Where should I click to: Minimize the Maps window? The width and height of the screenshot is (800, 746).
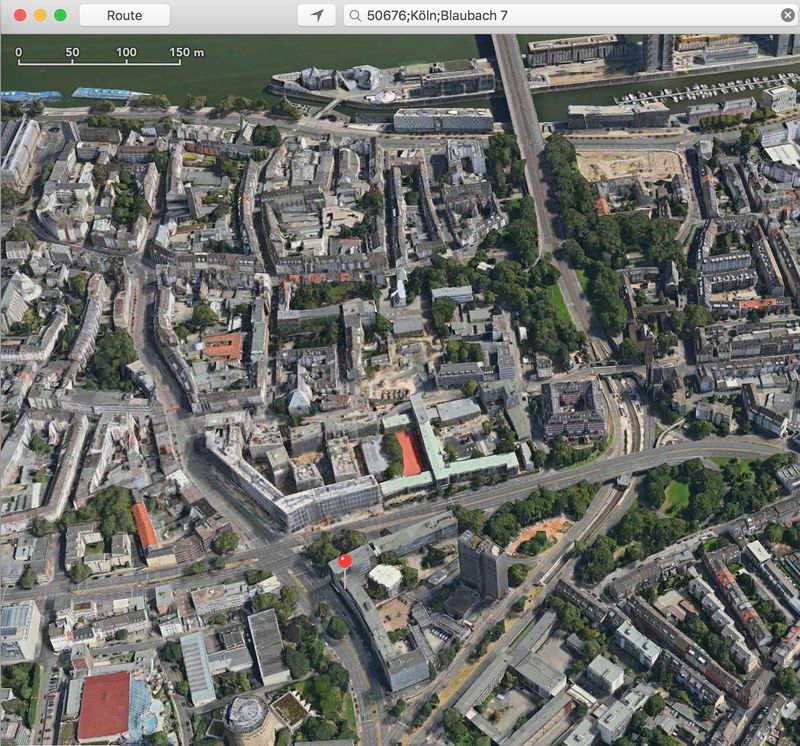click(40, 15)
